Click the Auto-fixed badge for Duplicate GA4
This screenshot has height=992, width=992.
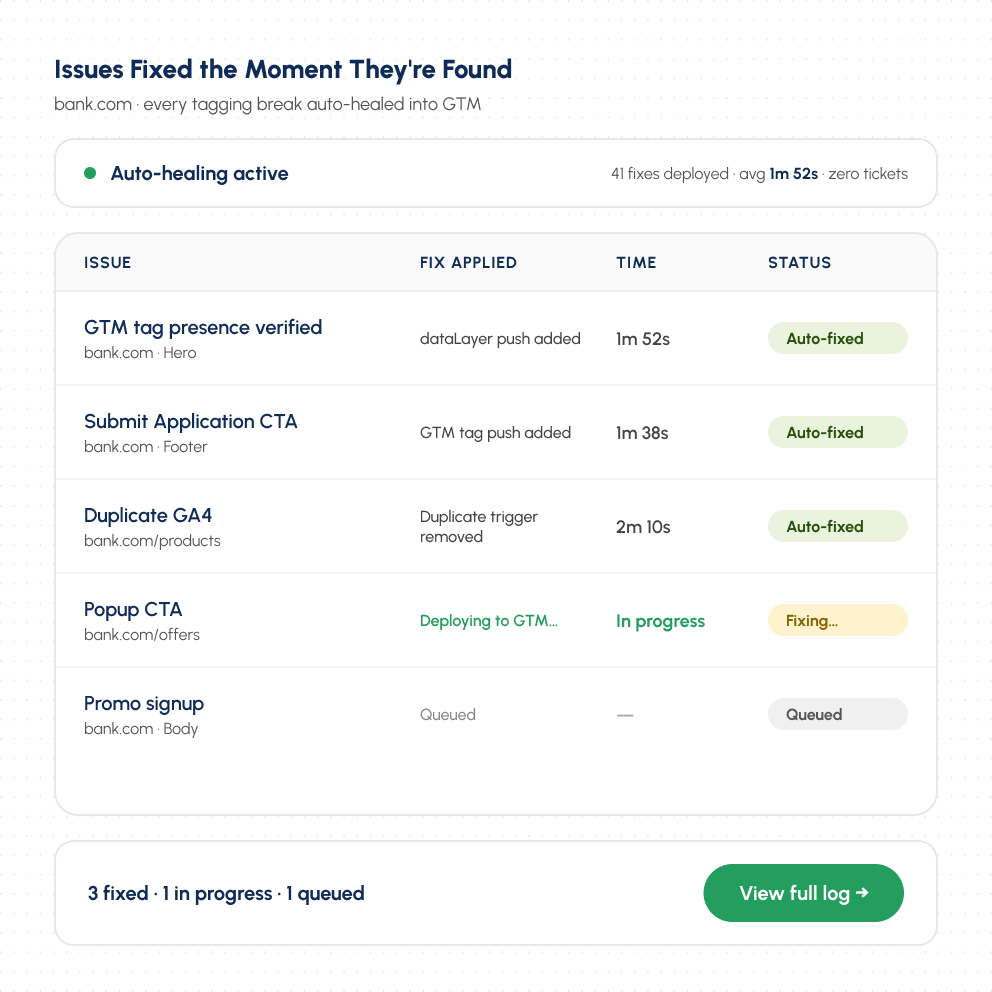coord(838,526)
